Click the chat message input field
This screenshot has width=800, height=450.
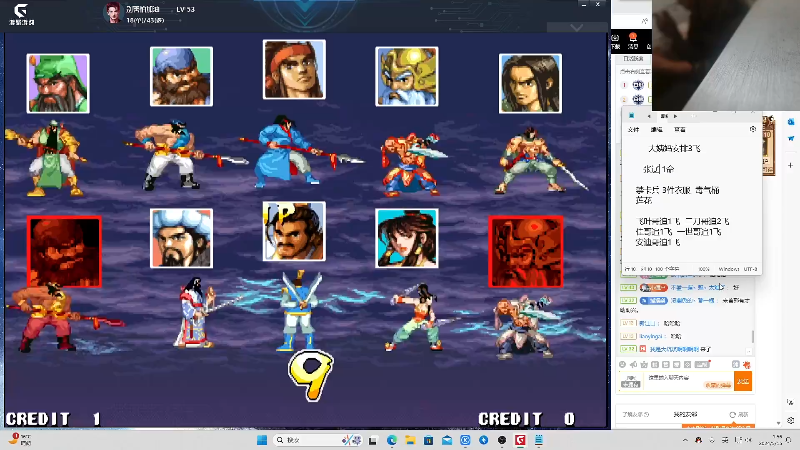[x=688, y=381]
